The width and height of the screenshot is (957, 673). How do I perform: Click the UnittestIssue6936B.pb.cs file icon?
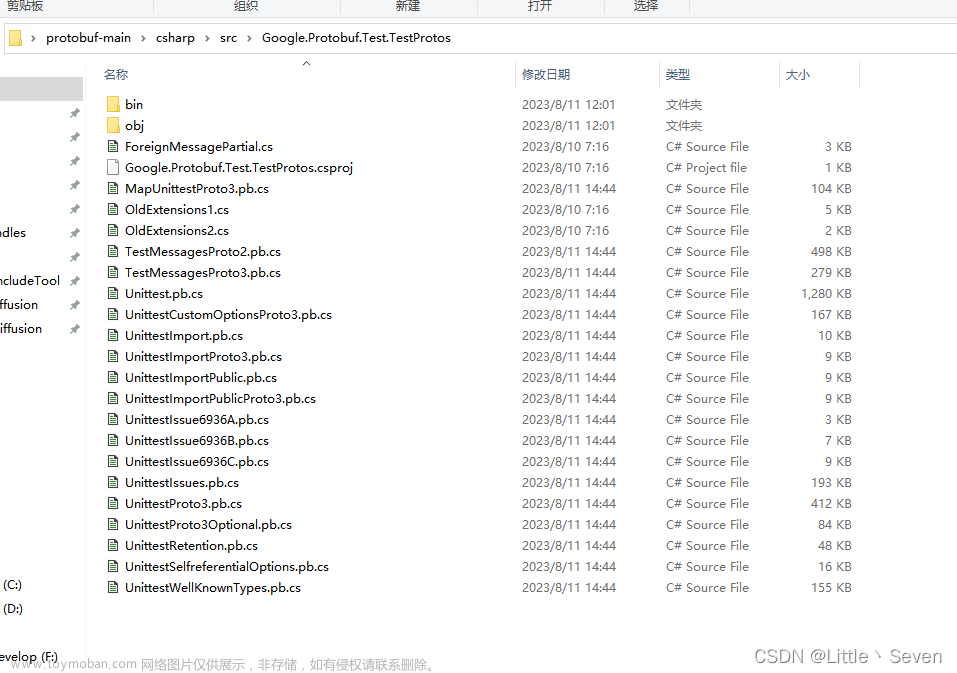pos(113,441)
